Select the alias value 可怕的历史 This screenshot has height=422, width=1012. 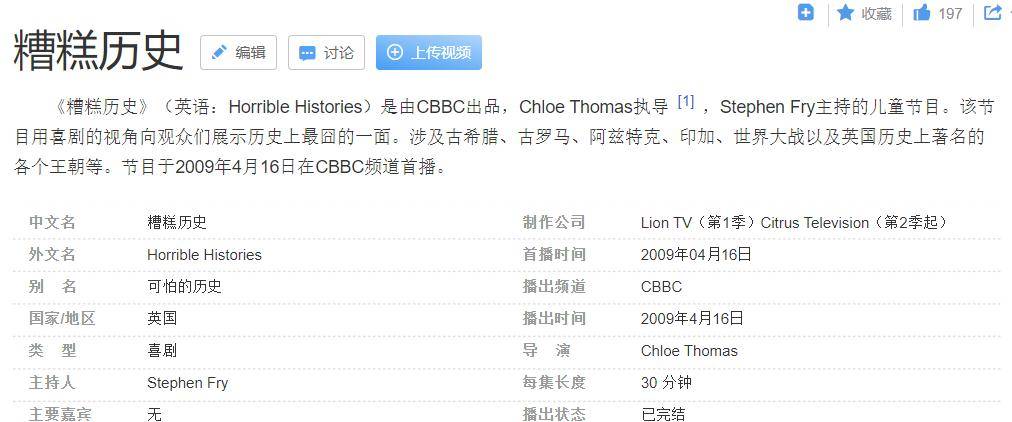point(185,286)
